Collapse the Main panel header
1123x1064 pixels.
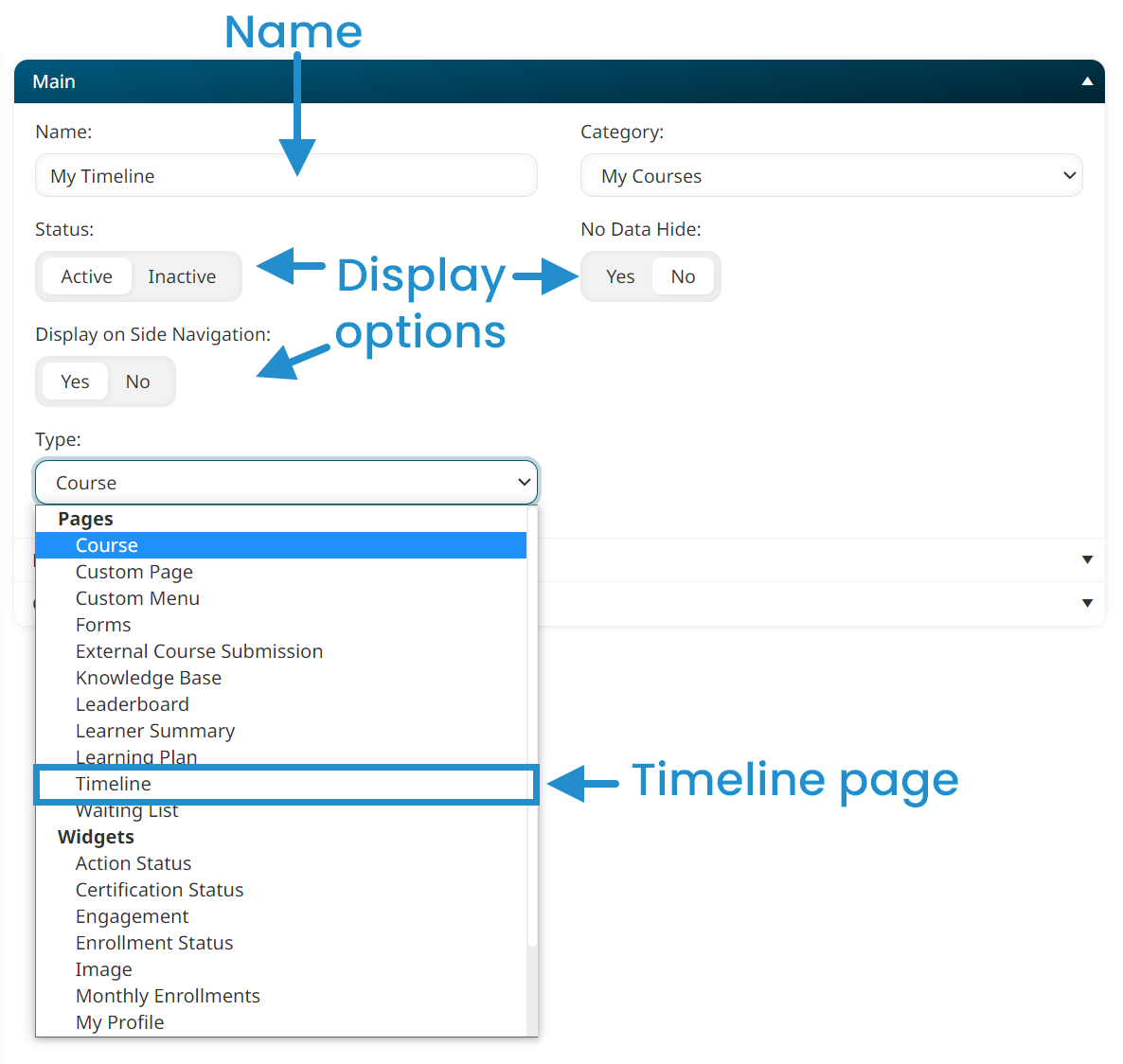[1086, 81]
